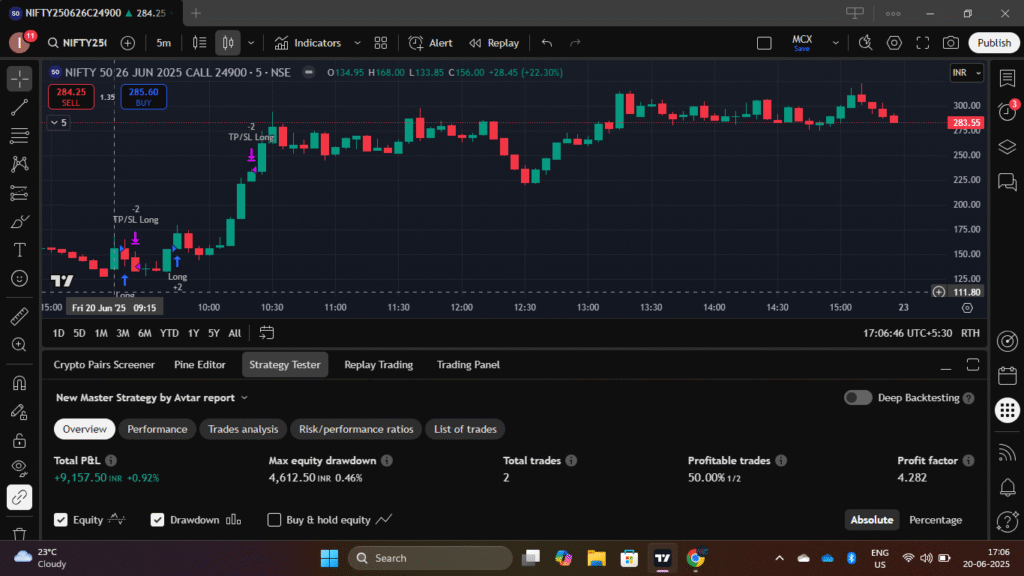Image resolution: width=1024 pixels, height=576 pixels.
Task: Open the forecasting and measurement tools
Action: 20,193
